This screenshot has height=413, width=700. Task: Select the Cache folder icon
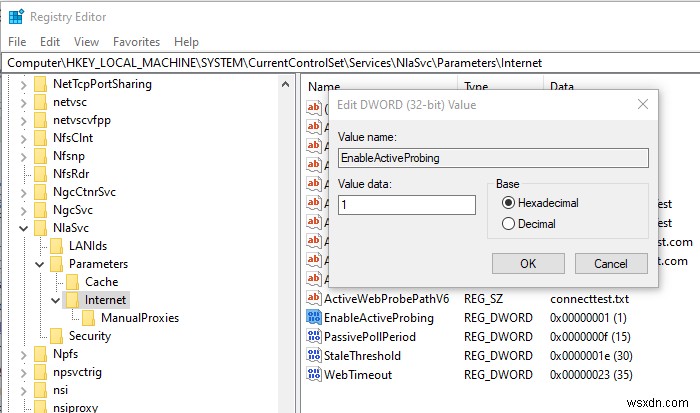tap(72, 282)
